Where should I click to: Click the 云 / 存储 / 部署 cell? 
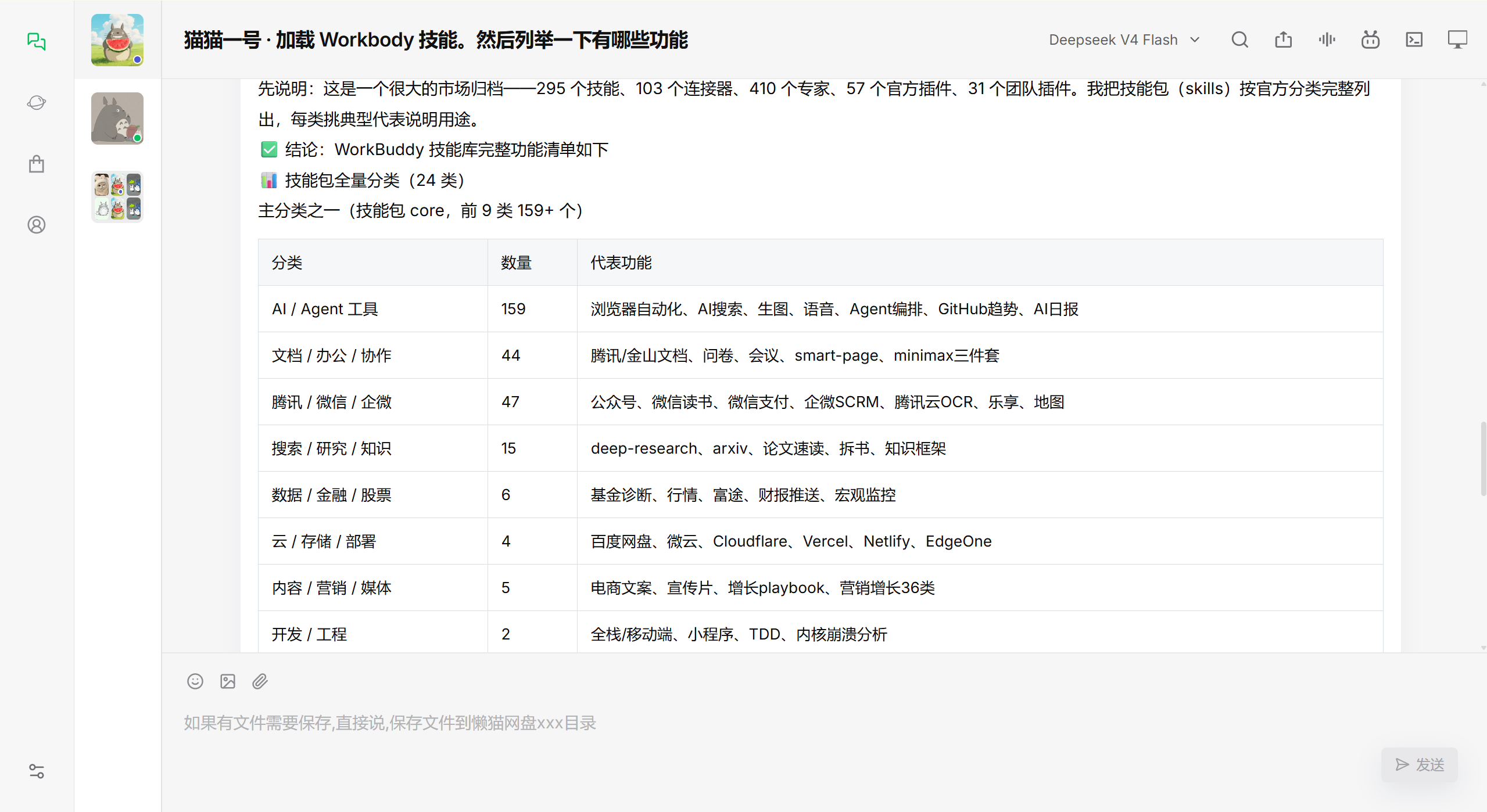click(373, 541)
